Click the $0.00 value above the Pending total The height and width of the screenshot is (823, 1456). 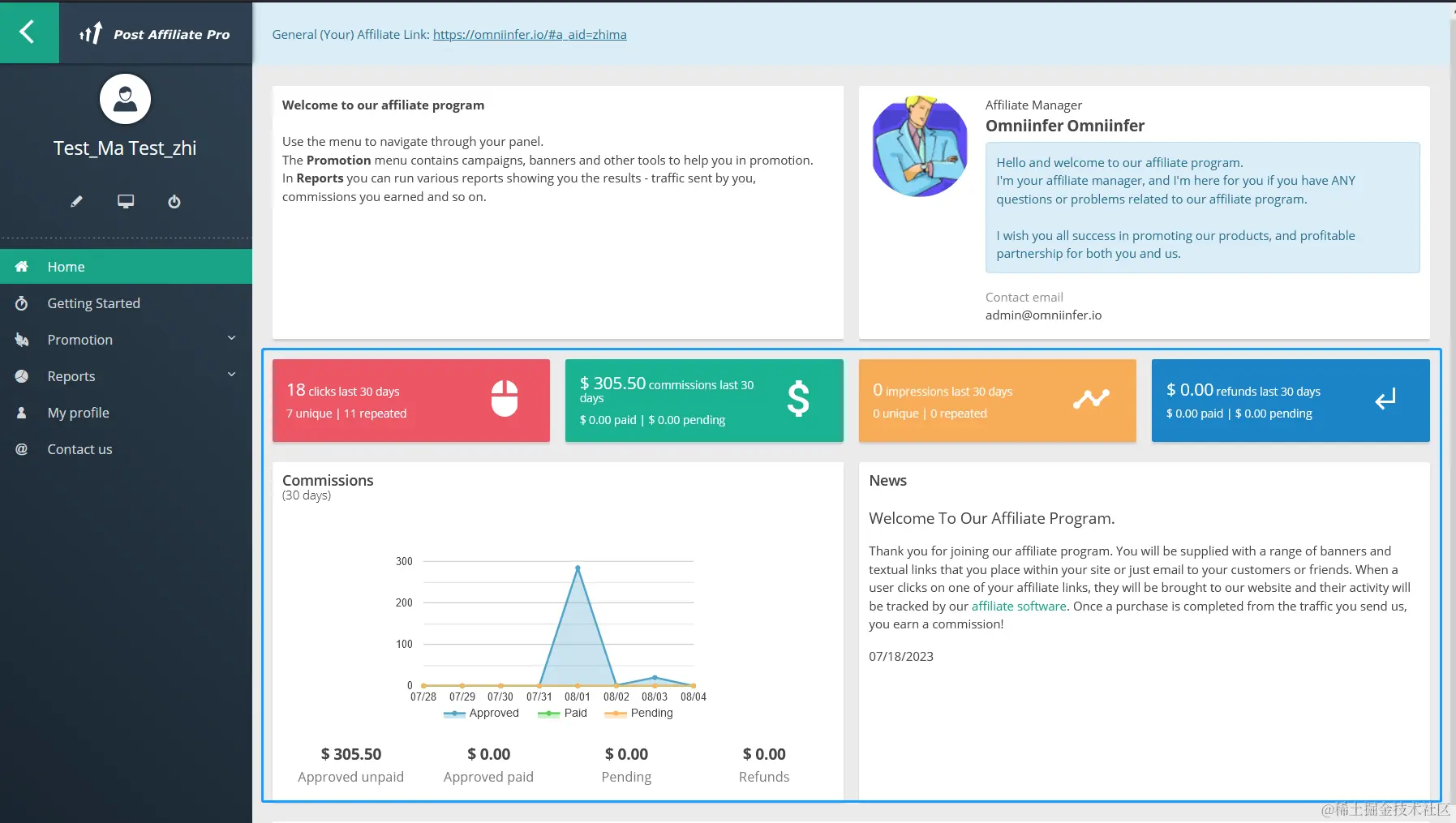(x=626, y=754)
